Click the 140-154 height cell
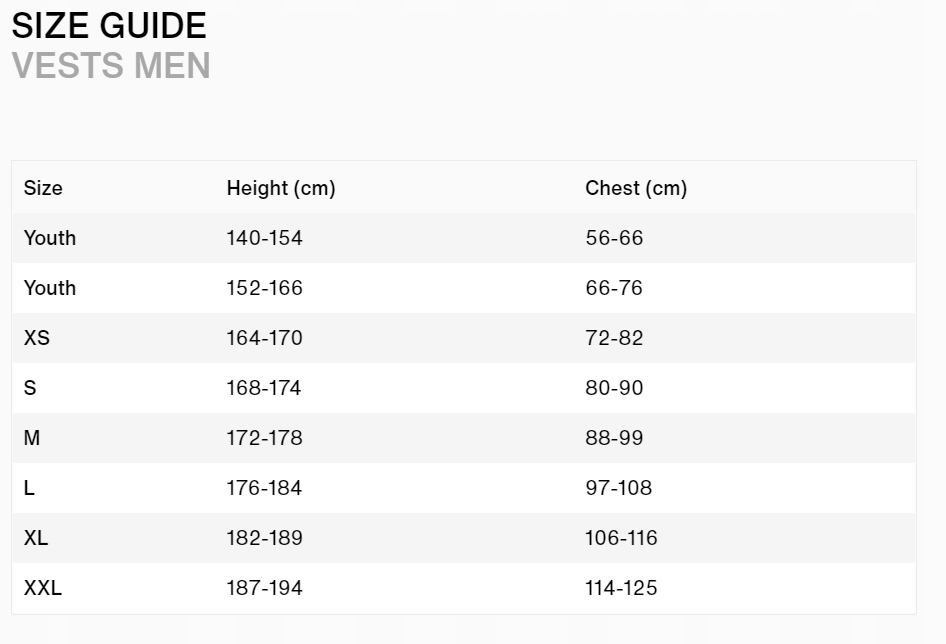Screen dimensions: 946x644 coord(264,238)
